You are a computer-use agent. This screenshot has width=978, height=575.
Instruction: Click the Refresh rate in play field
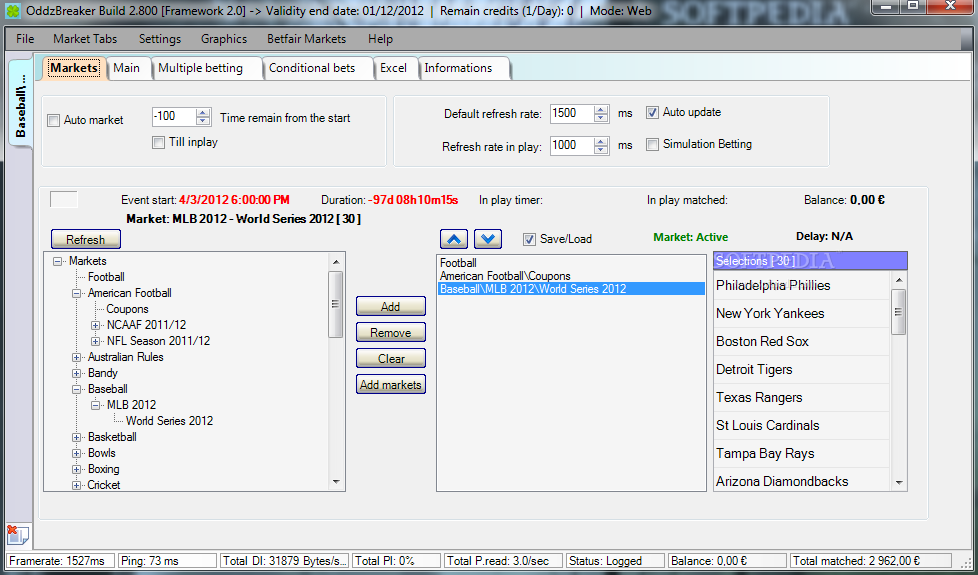tap(572, 145)
